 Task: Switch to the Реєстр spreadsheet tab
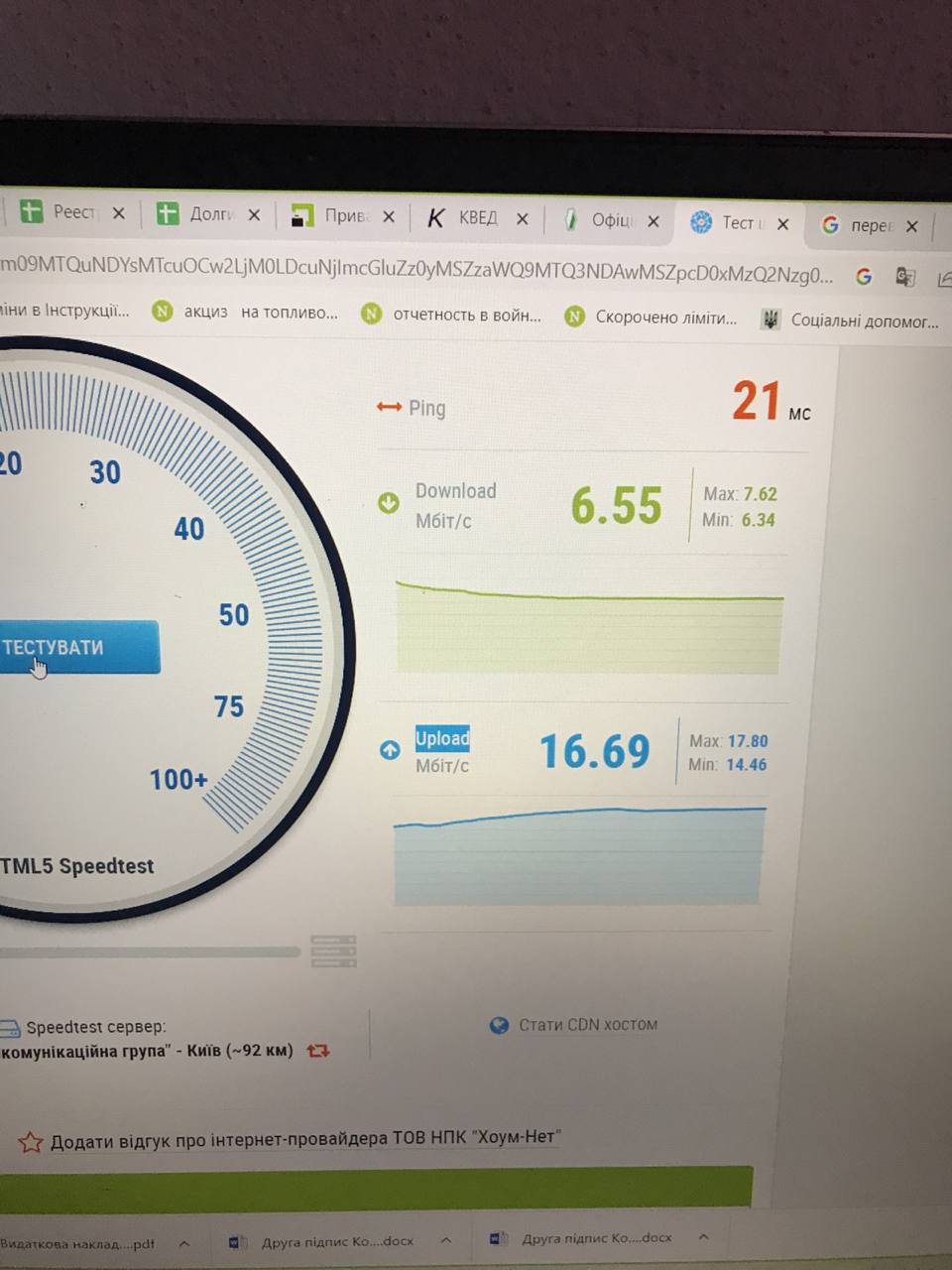pos(72,212)
